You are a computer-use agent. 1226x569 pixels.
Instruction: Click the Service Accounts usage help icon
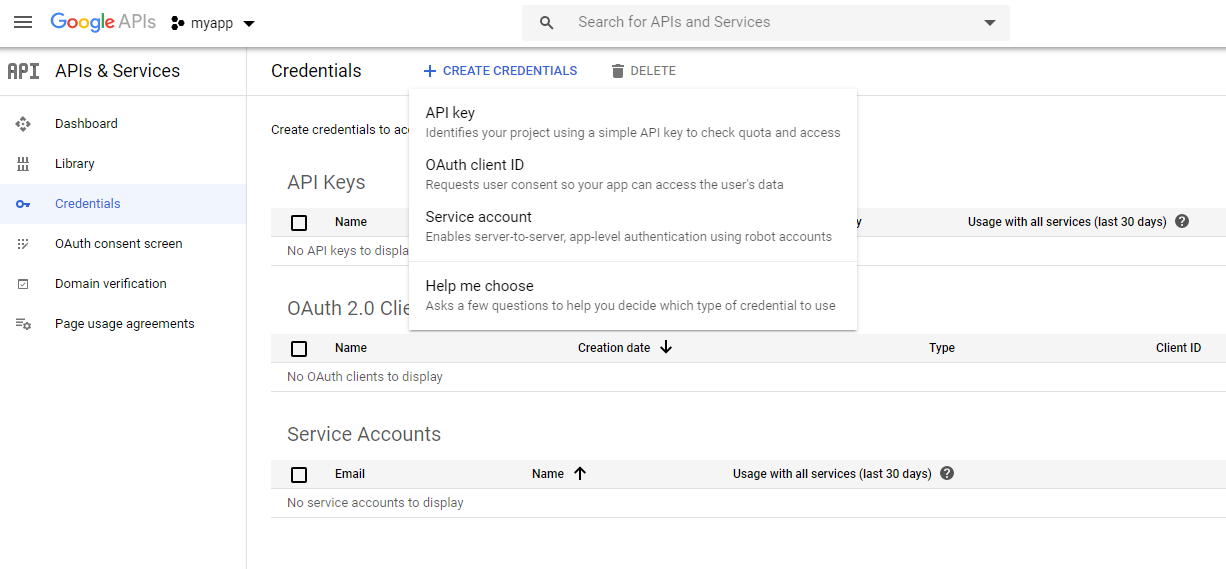(x=947, y=473)
